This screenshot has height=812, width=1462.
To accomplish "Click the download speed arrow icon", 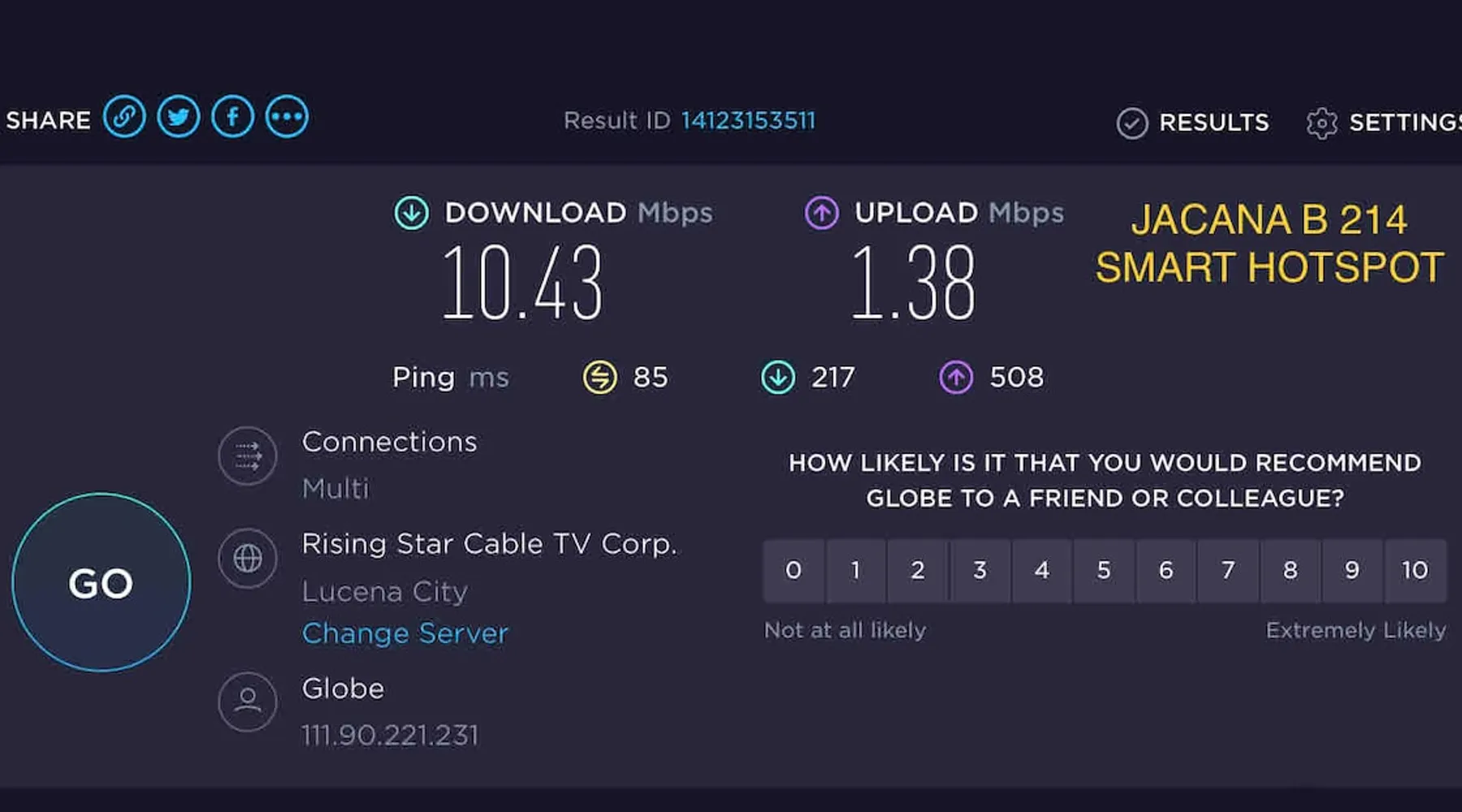I will point(412,213).
